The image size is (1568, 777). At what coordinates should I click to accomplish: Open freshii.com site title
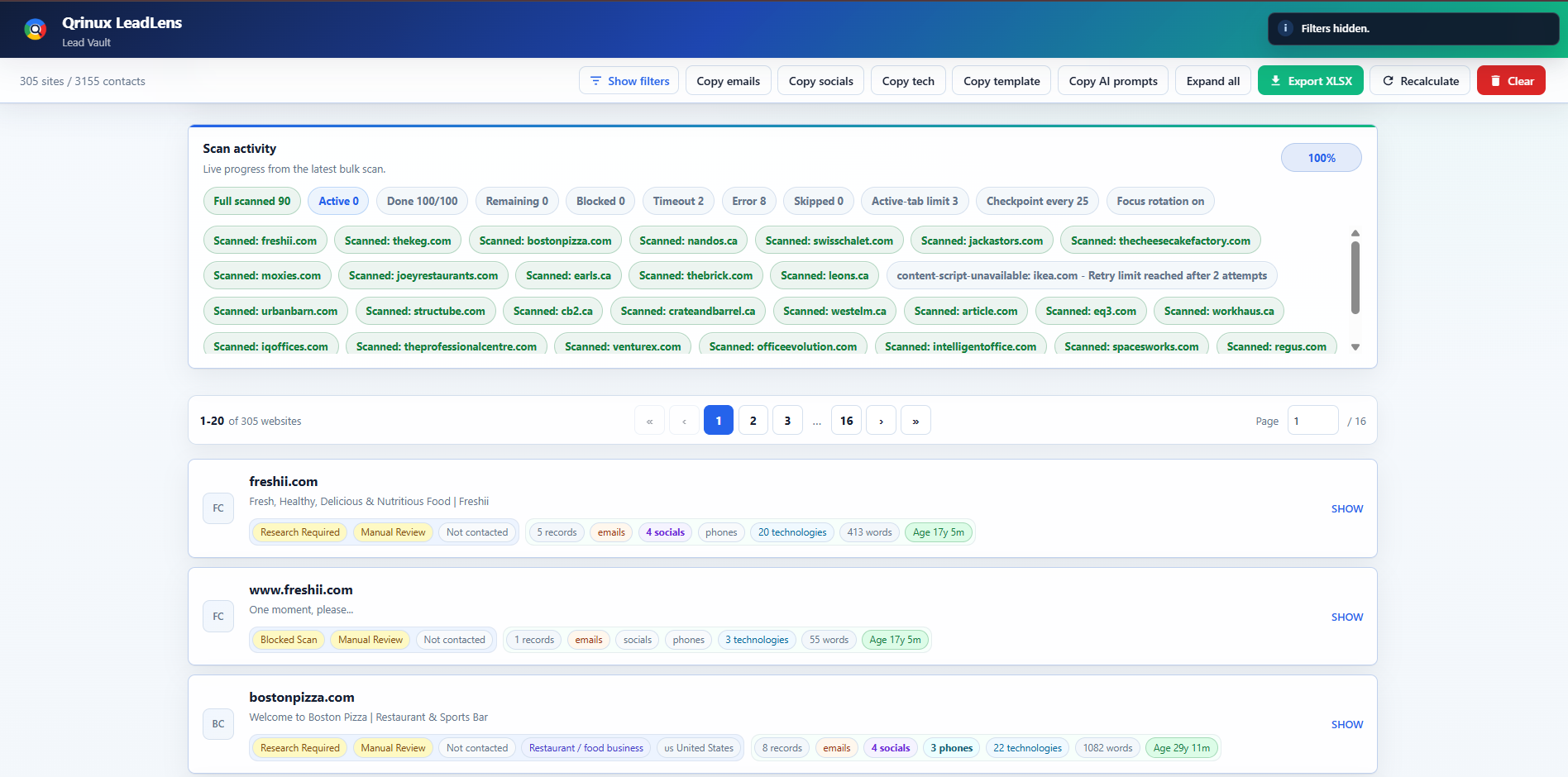[284, 481]
